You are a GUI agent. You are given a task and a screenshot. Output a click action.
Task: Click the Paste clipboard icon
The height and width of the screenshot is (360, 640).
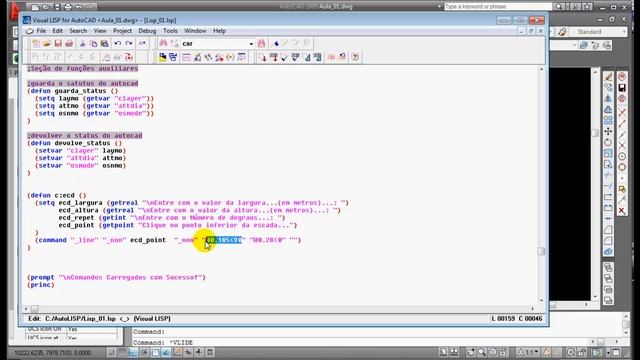pyautogui.click(x=104, y=43)
